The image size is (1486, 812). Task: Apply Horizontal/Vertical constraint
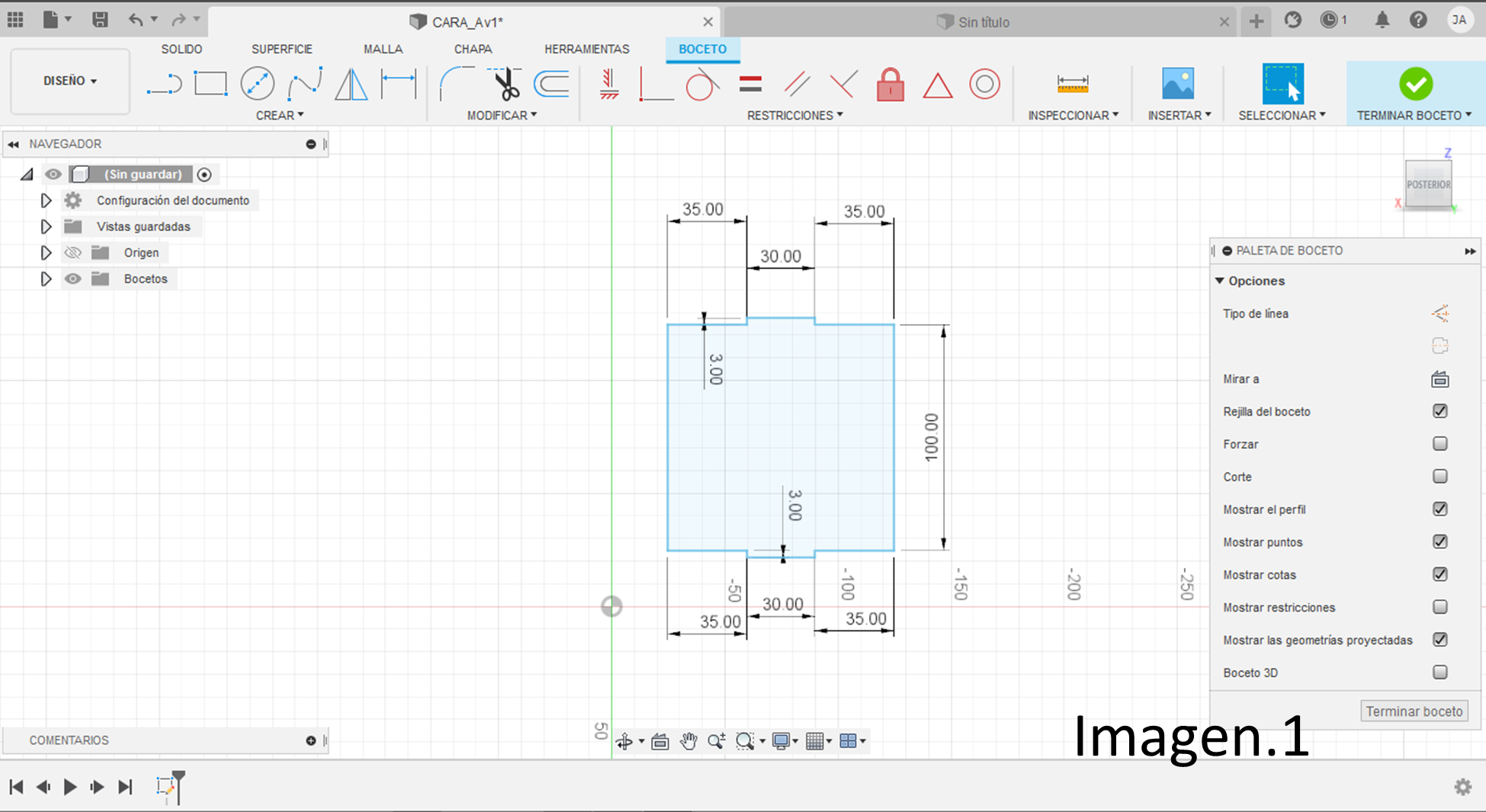point(609,84)
